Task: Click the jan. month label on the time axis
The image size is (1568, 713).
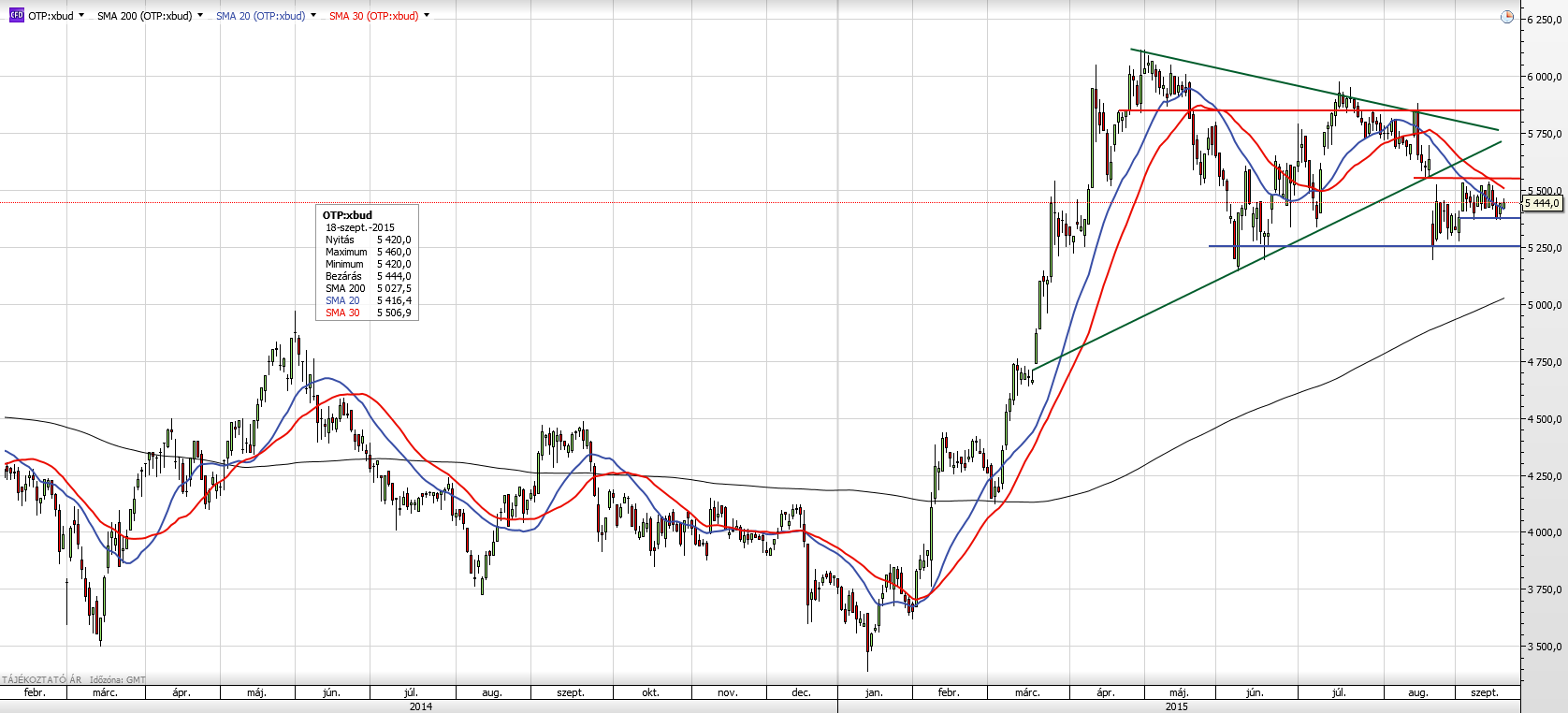Action: coord(873,692)
